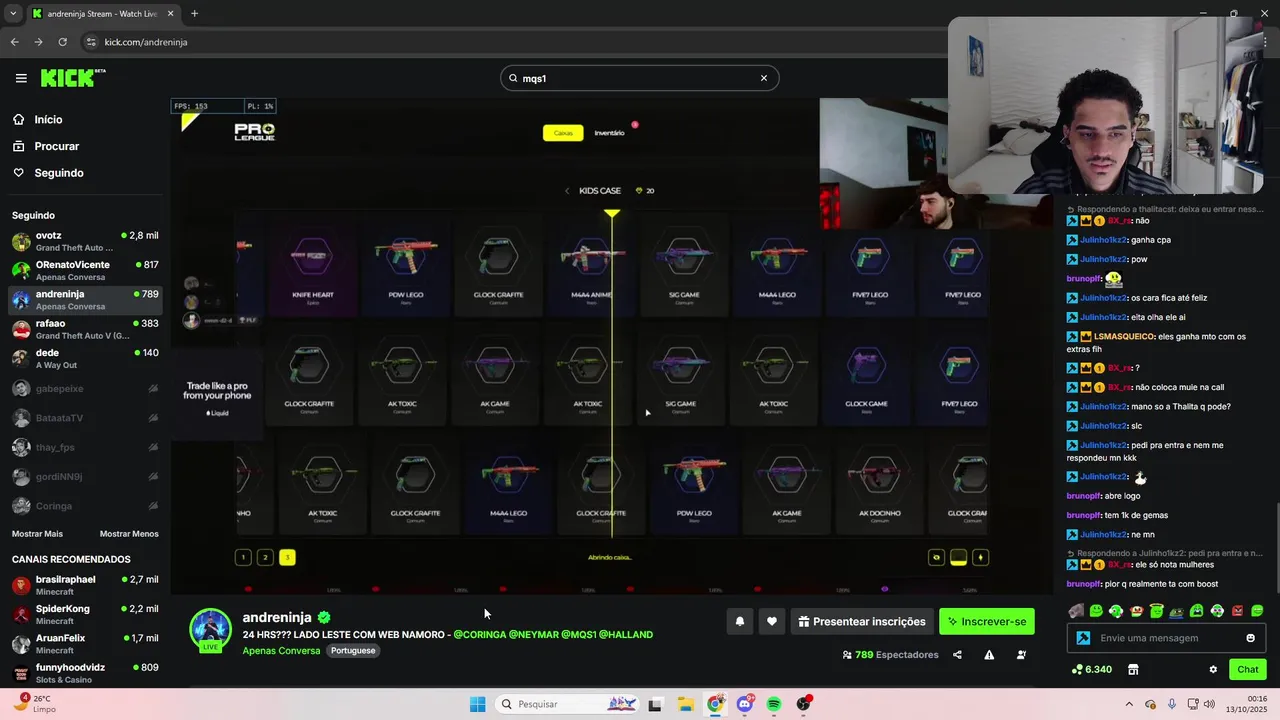The width and height of the screenshot is (1280, 720).
Task: Click the user icon beside report
Action: [1021, 655]
